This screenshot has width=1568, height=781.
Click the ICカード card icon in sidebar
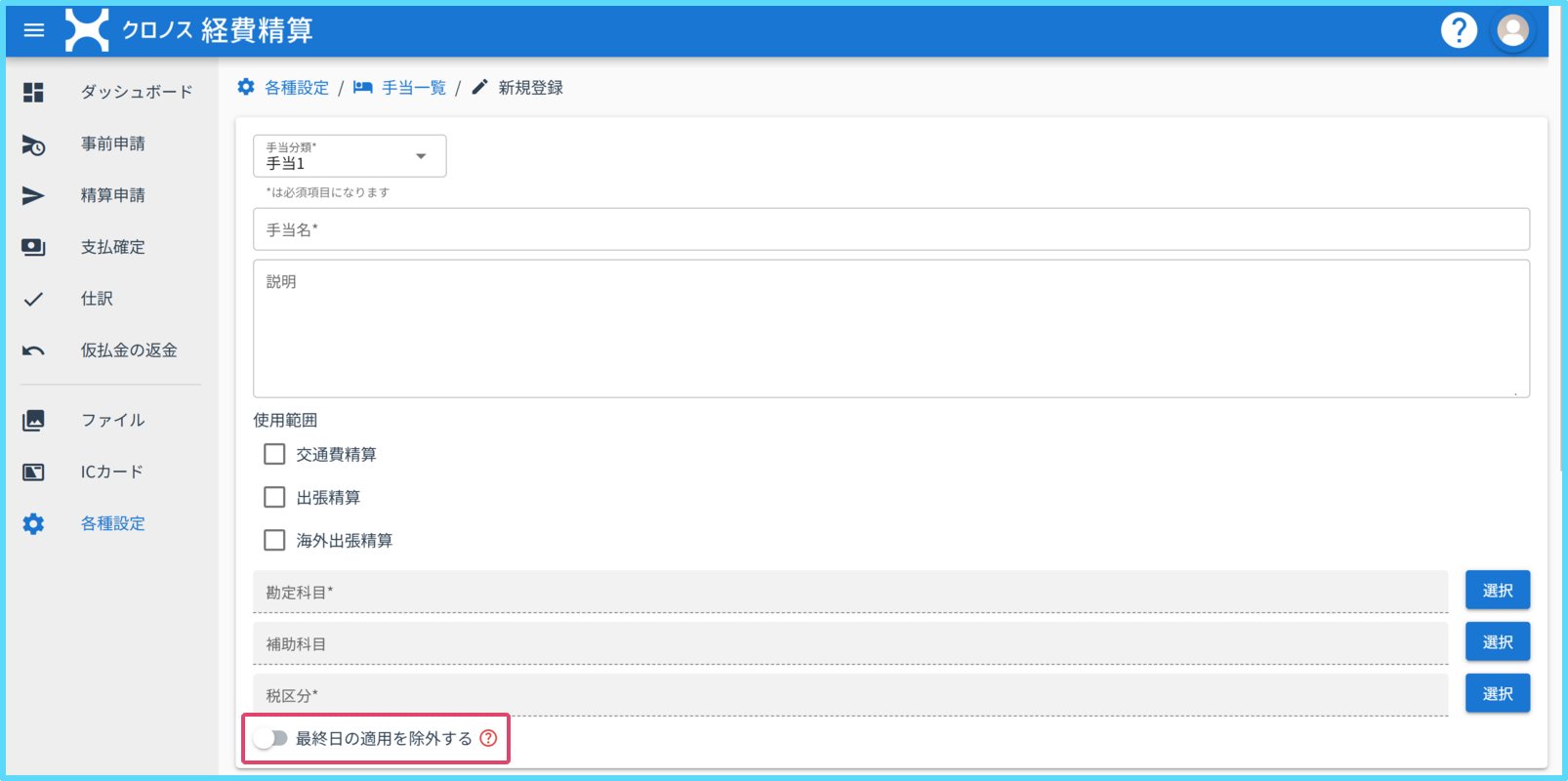click(x=33, y=473)
